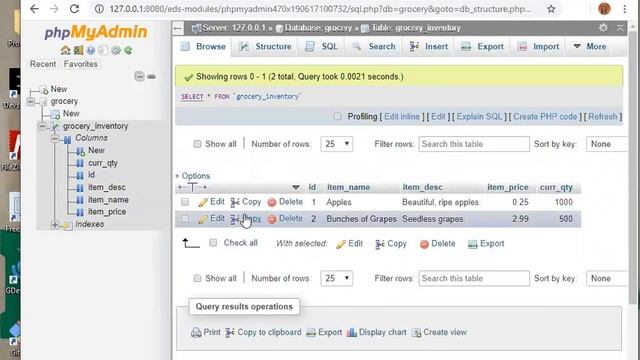Open the phpMyAdmin Home icon
Image resolution: width=640 pixels, height=360 pixels.
click(65, 50)
